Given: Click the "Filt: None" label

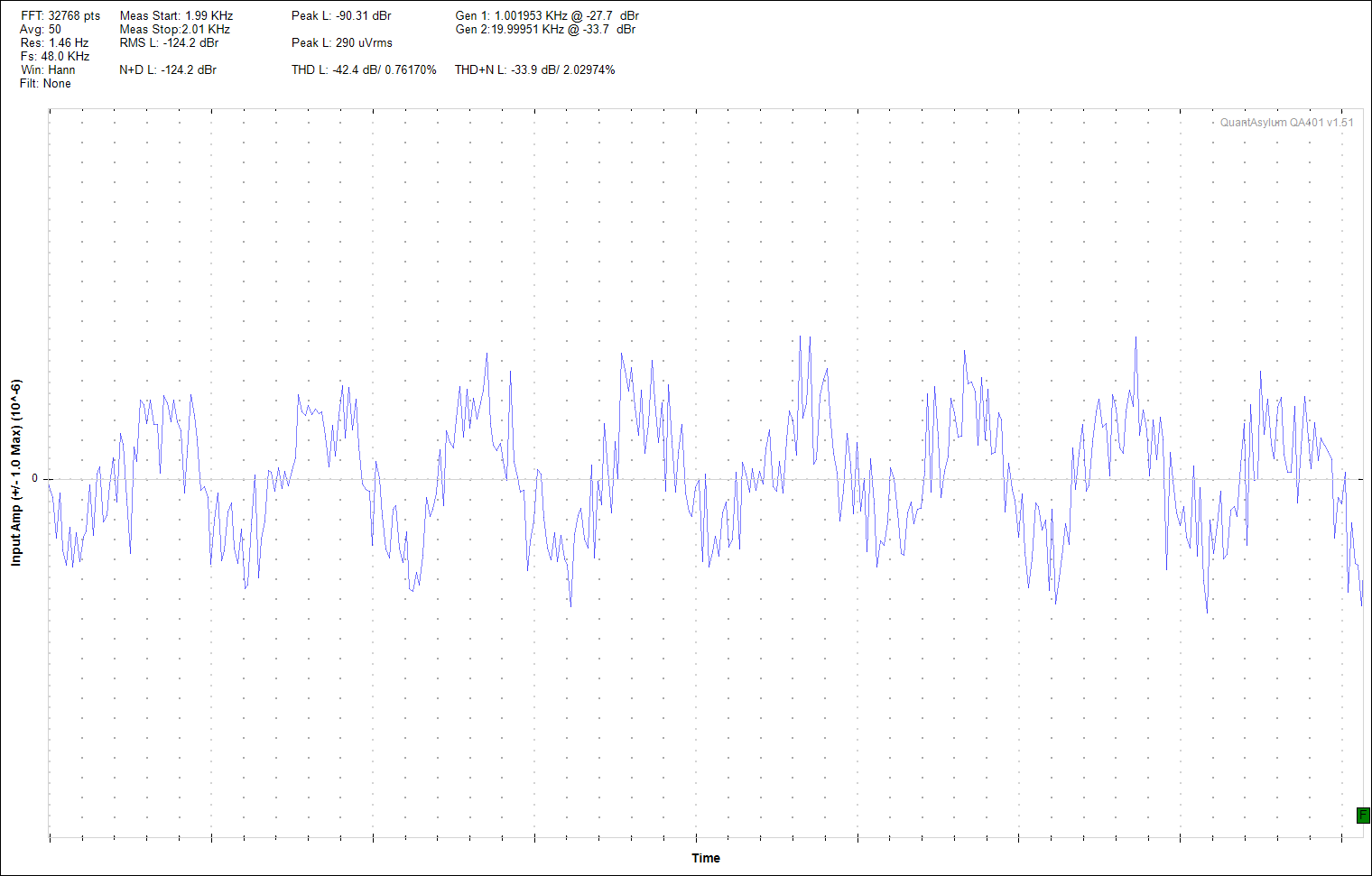Looking at the screenshot, I should (45, 83).
